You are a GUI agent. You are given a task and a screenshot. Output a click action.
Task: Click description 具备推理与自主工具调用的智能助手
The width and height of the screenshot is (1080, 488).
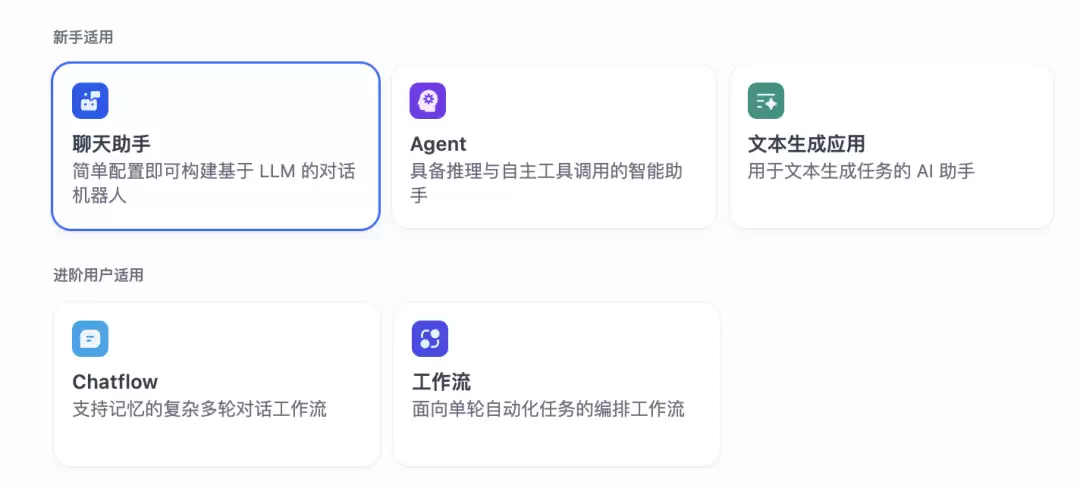pyautogui.click(x=547, y=183)
